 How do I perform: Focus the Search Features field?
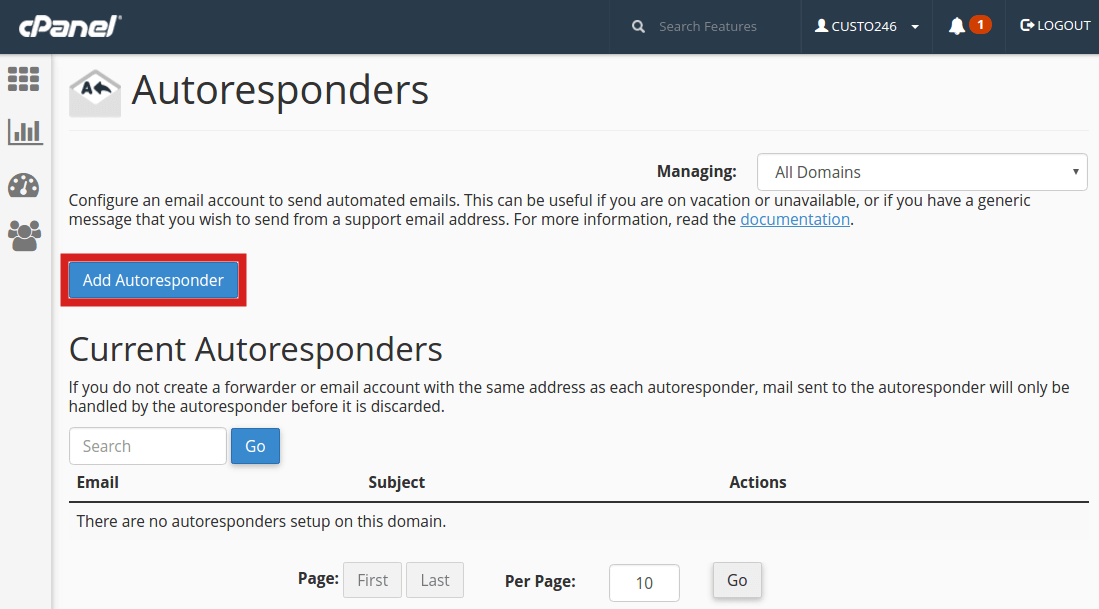(x=707, y=27)
